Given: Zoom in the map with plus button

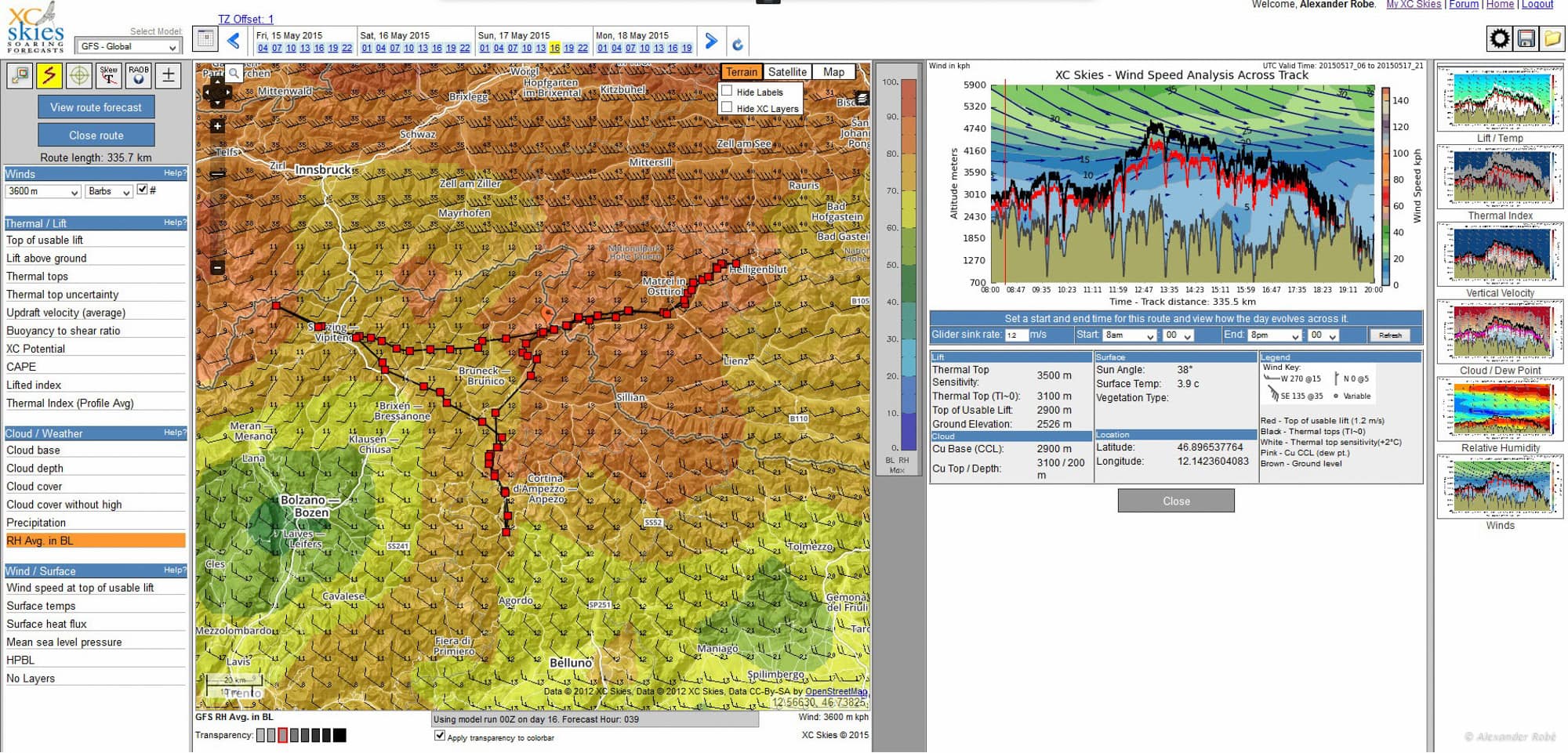Looking at the screenshot, I should (218, 126).
